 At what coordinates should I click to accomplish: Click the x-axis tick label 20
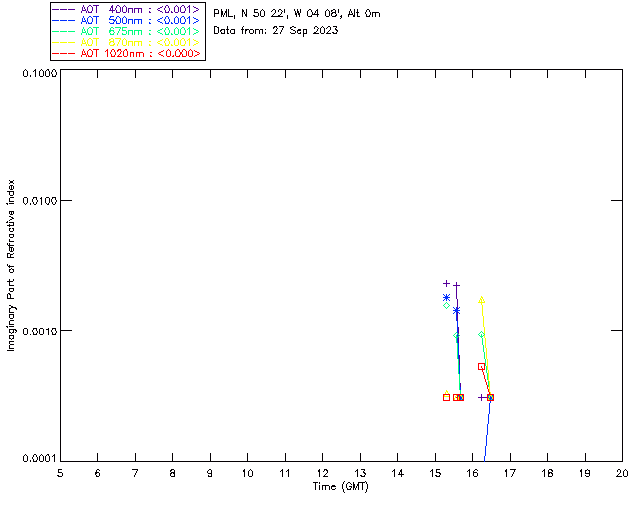point(622,473)
